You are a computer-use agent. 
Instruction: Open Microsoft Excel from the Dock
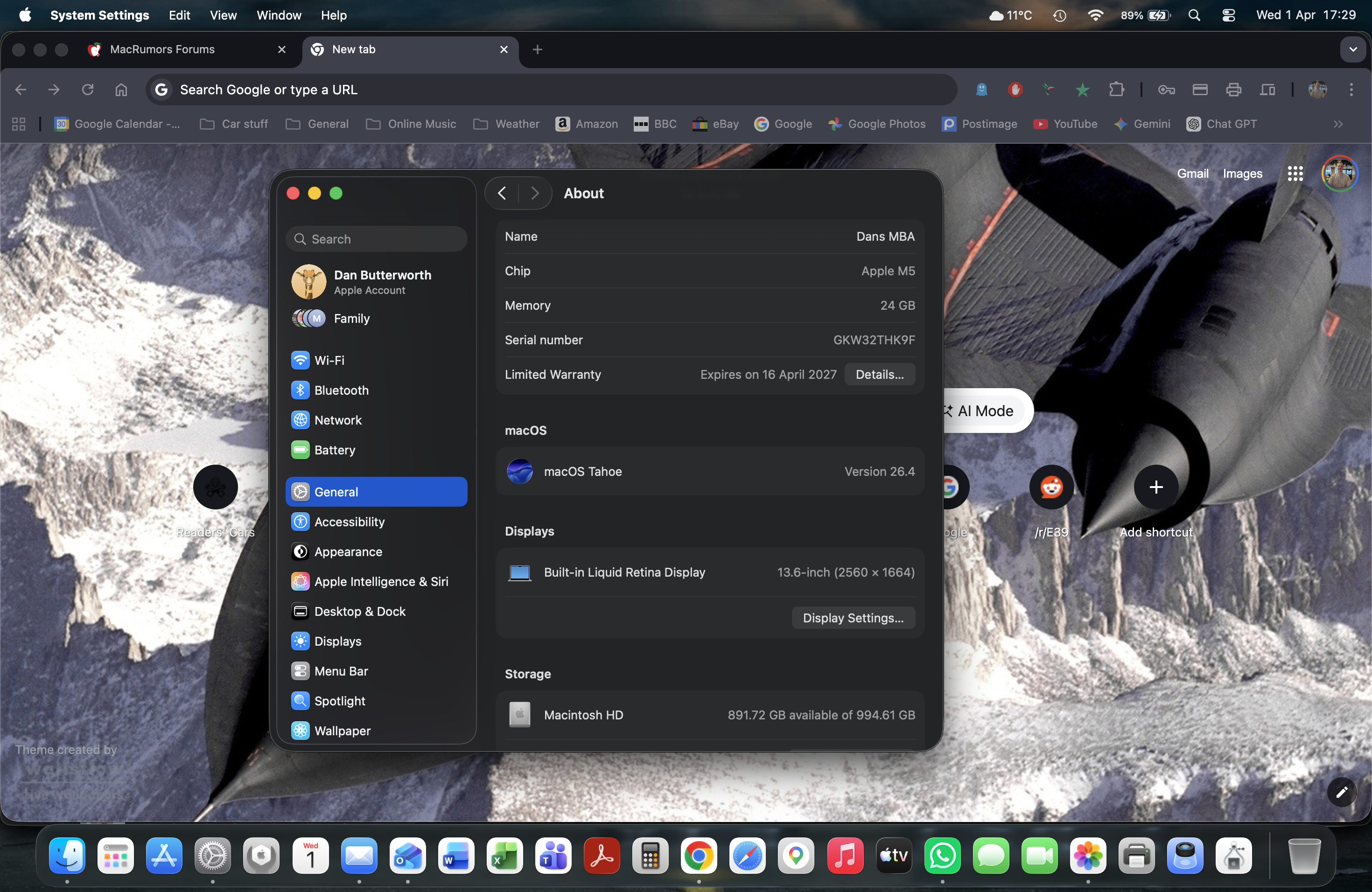(x=505, y=856)
